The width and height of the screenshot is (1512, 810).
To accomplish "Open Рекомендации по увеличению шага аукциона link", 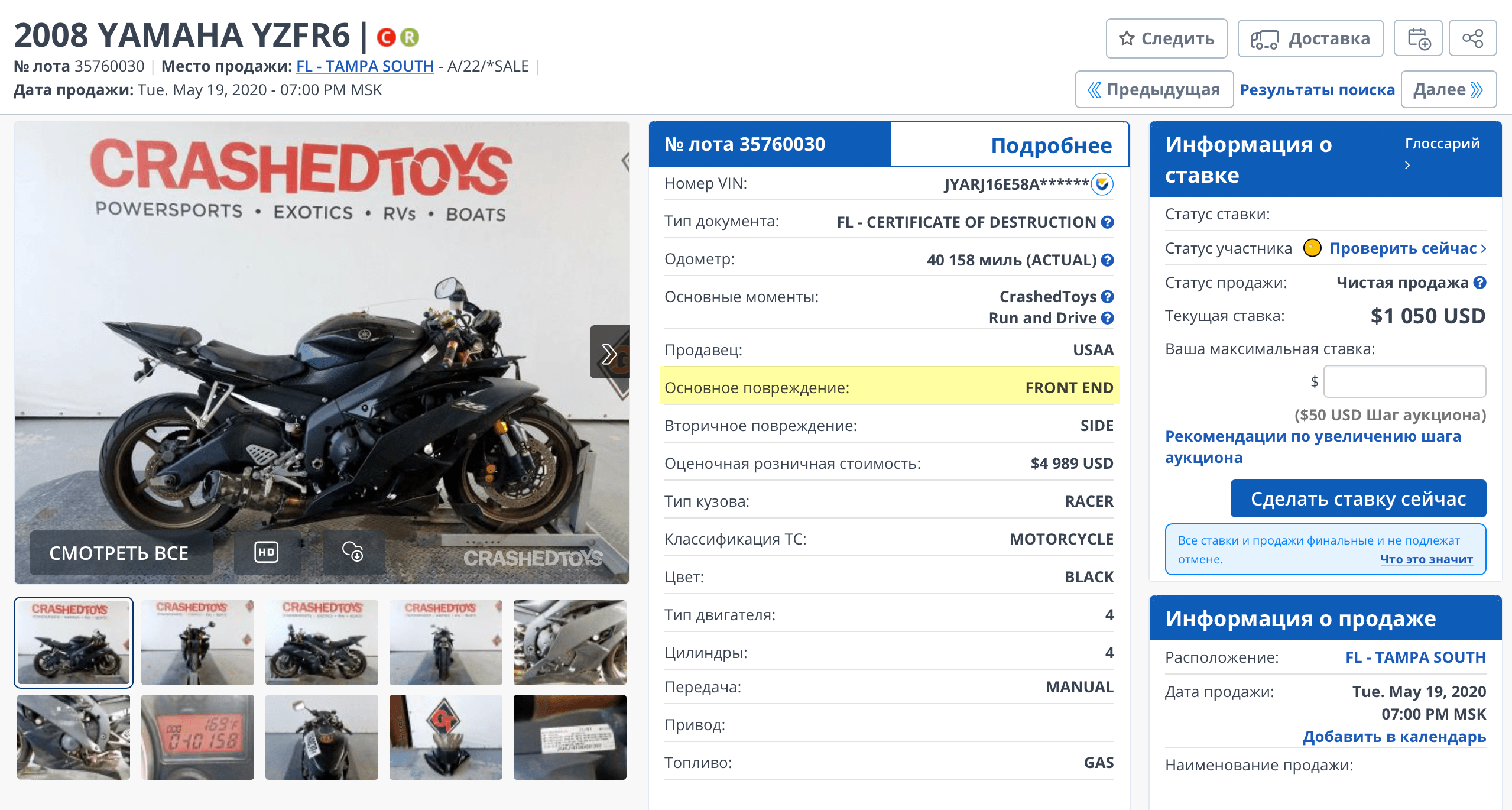I will 1313,446.
